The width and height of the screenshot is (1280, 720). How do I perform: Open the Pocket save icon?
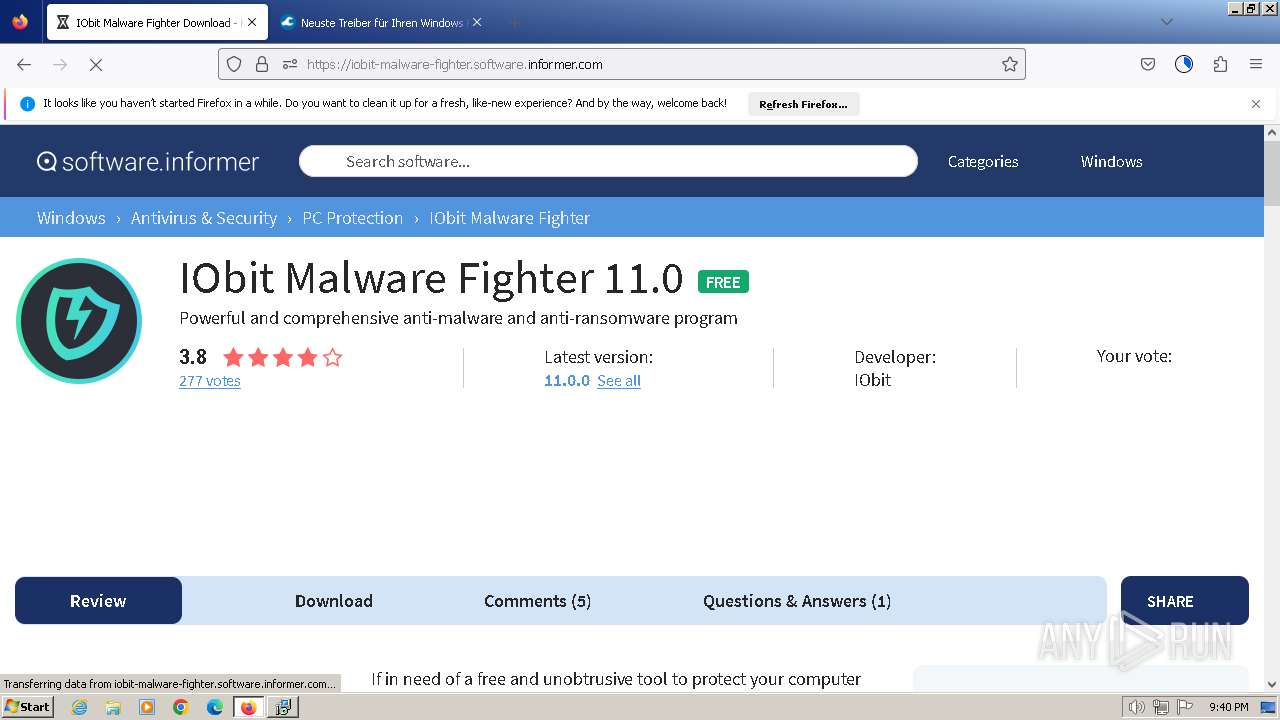(x=1148, y=64)
